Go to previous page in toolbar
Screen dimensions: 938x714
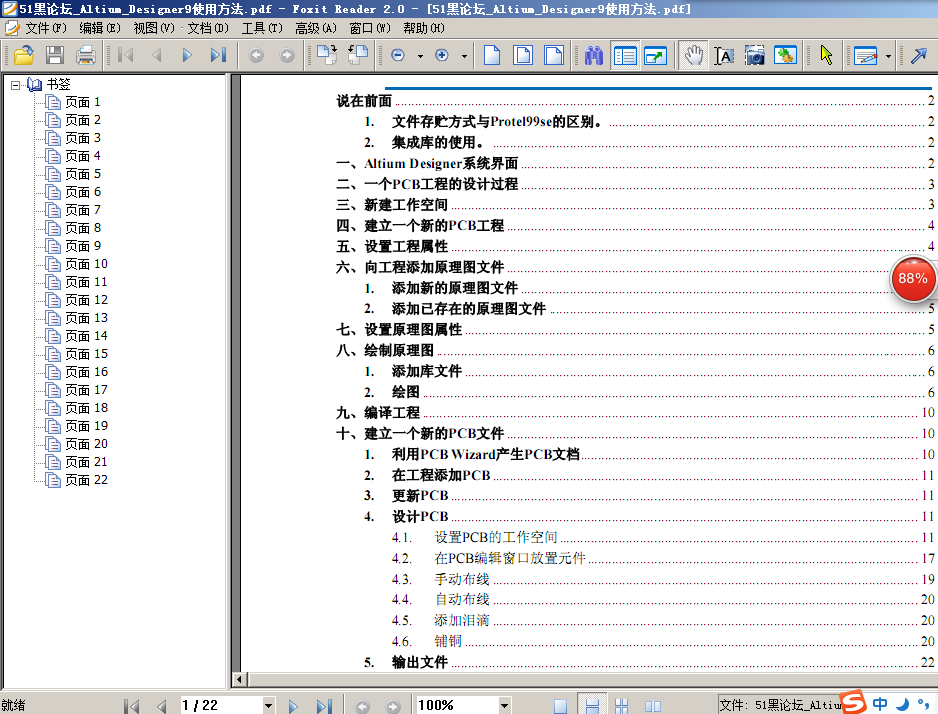(157, 56)
